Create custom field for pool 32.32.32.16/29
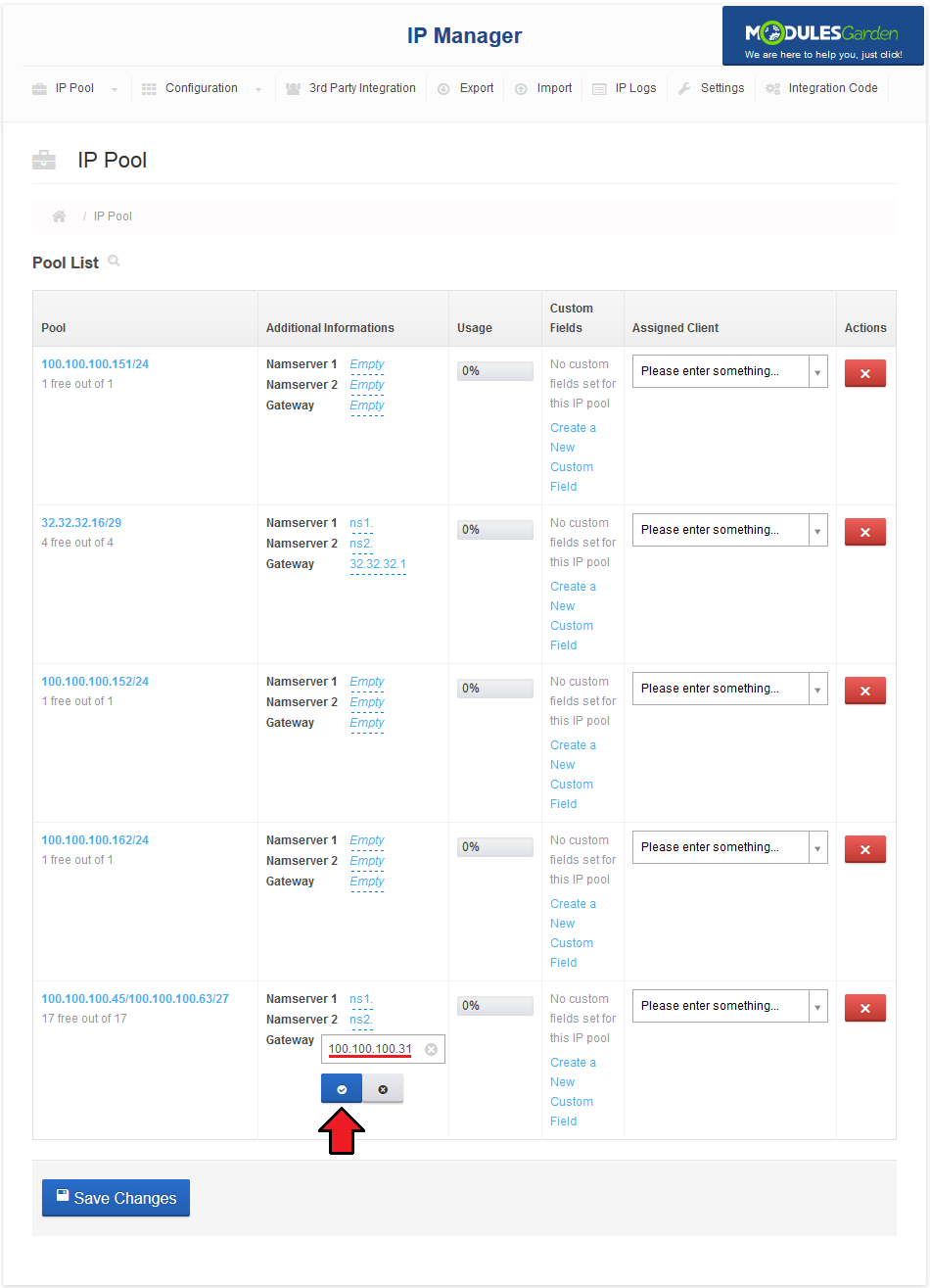Screen dimensions: 930x1288 (573, 616)
